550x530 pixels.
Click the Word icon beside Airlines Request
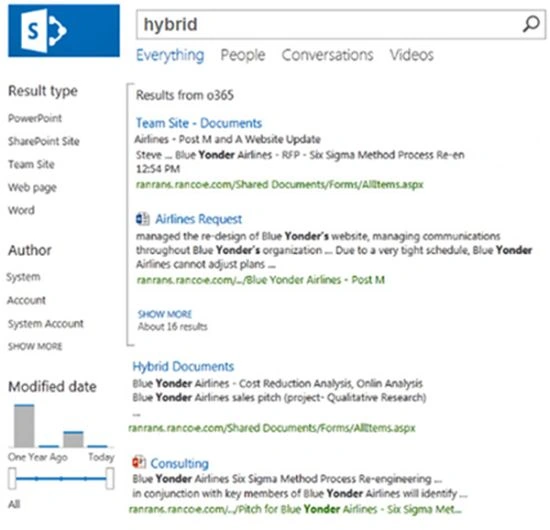pos(143,219)
